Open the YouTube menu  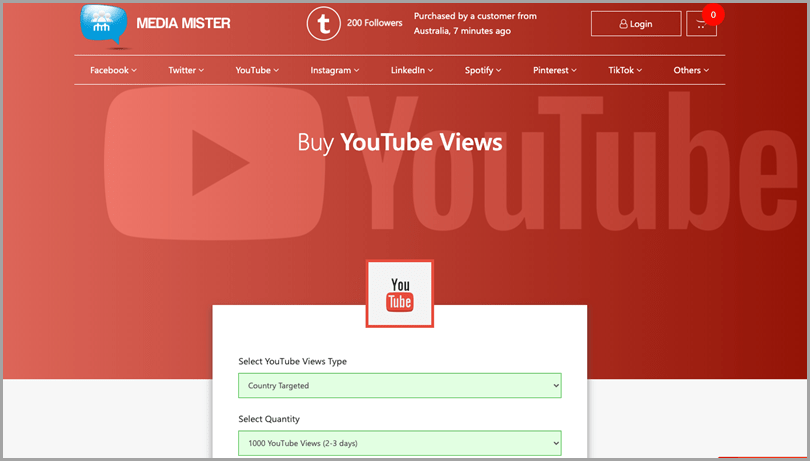pos(257,70)
